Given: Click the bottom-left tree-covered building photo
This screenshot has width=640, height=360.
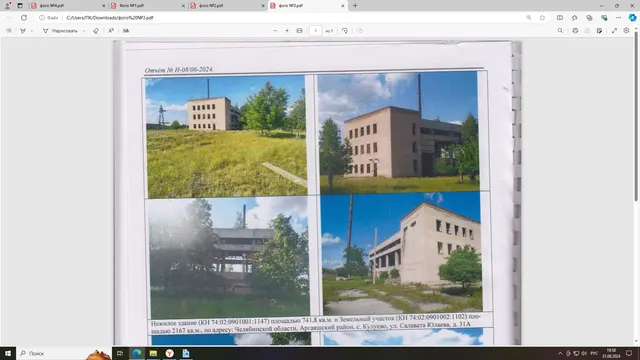Looking at the screenshot, I should coord(229,258).
